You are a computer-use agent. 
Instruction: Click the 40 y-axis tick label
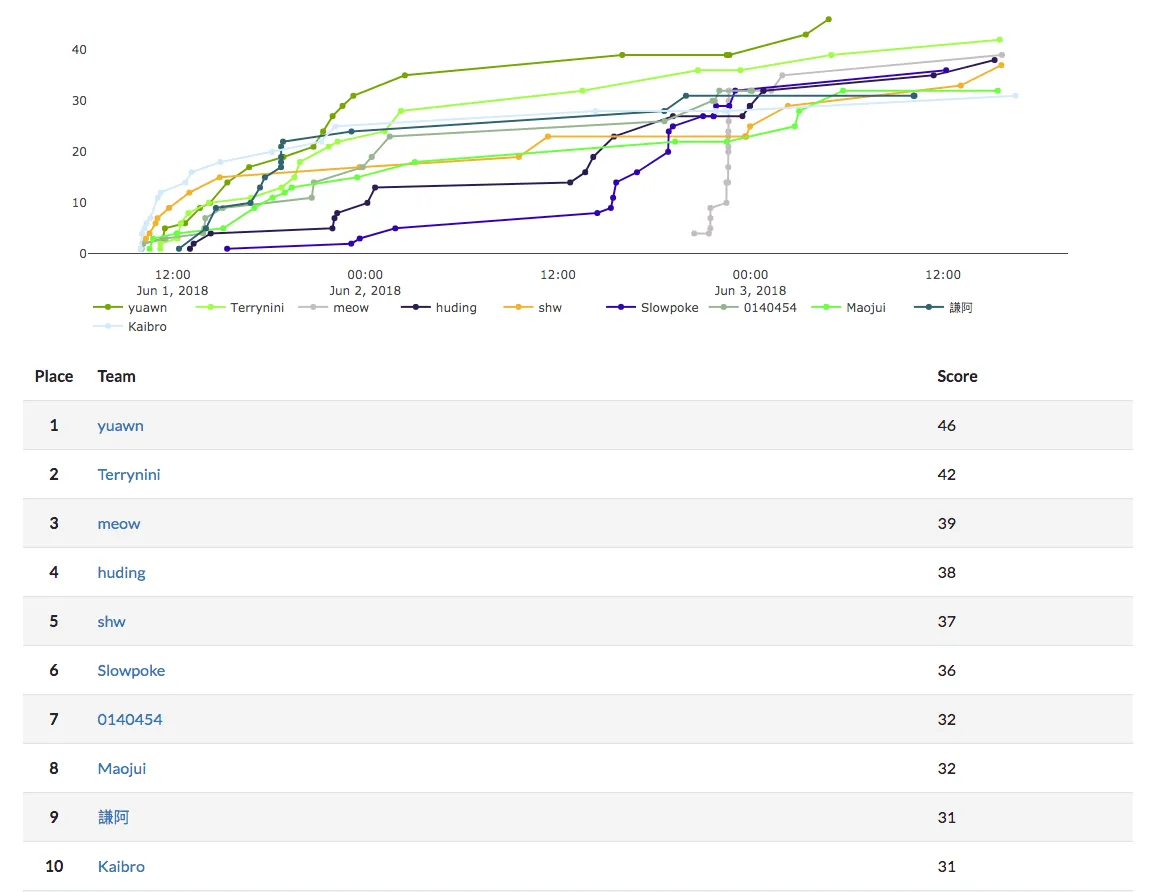point(79,50)
